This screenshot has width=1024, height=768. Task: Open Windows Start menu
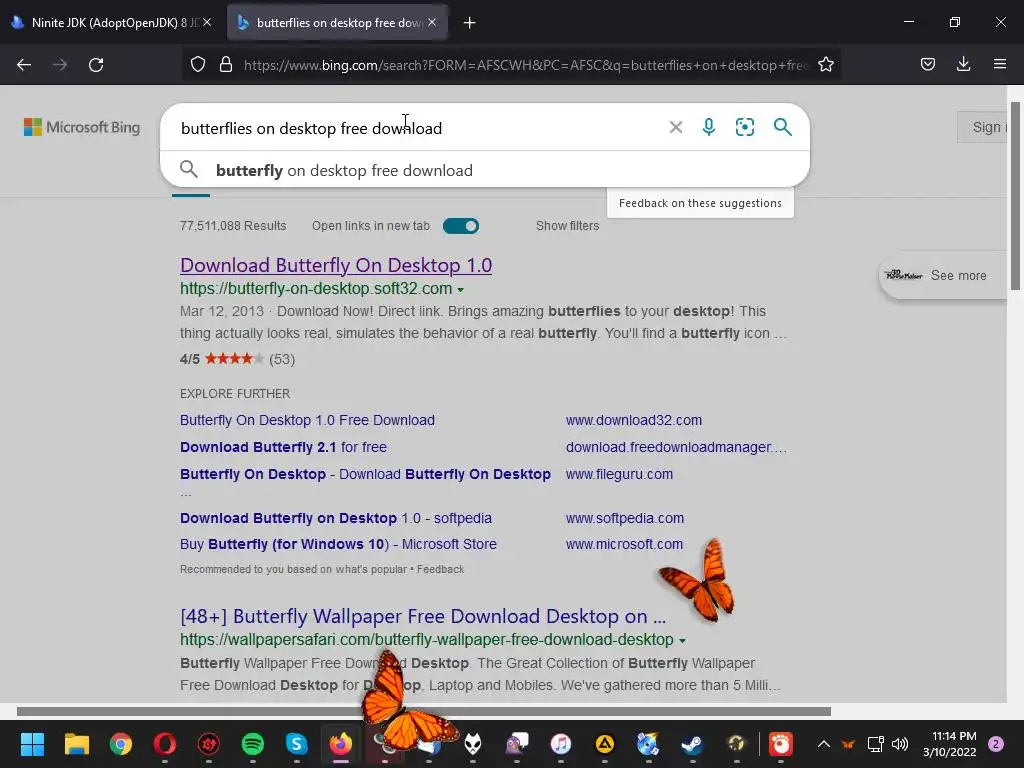tap(32, 744)
